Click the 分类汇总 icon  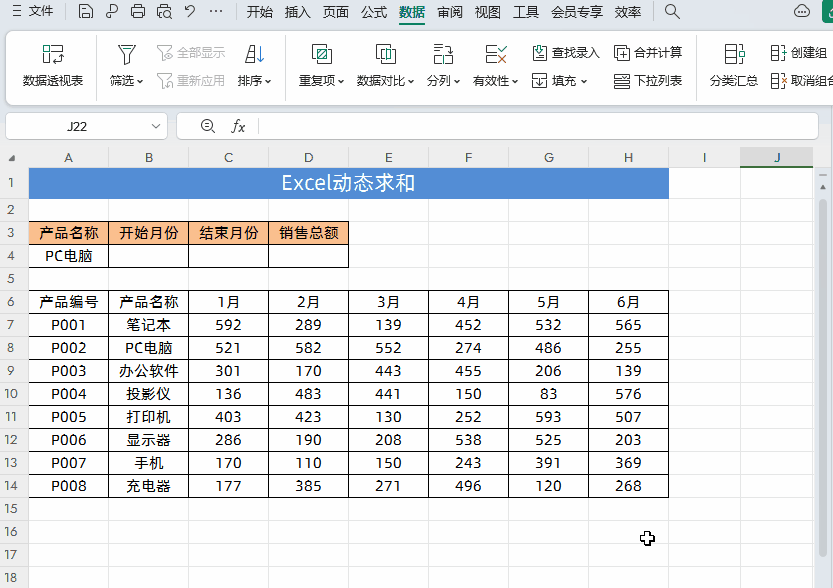tap(734, 54)
